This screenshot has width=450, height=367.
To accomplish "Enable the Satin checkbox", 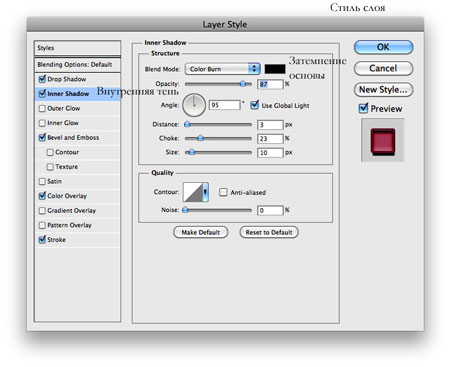I will (x=42, y=181).
